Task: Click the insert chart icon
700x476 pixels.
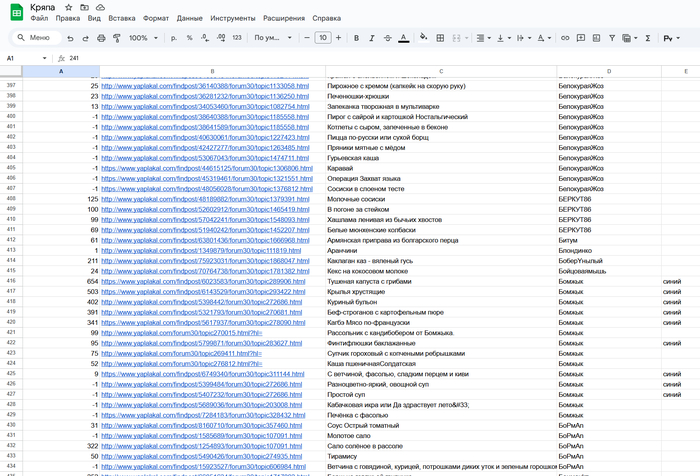Action: (x=598, y=38)
